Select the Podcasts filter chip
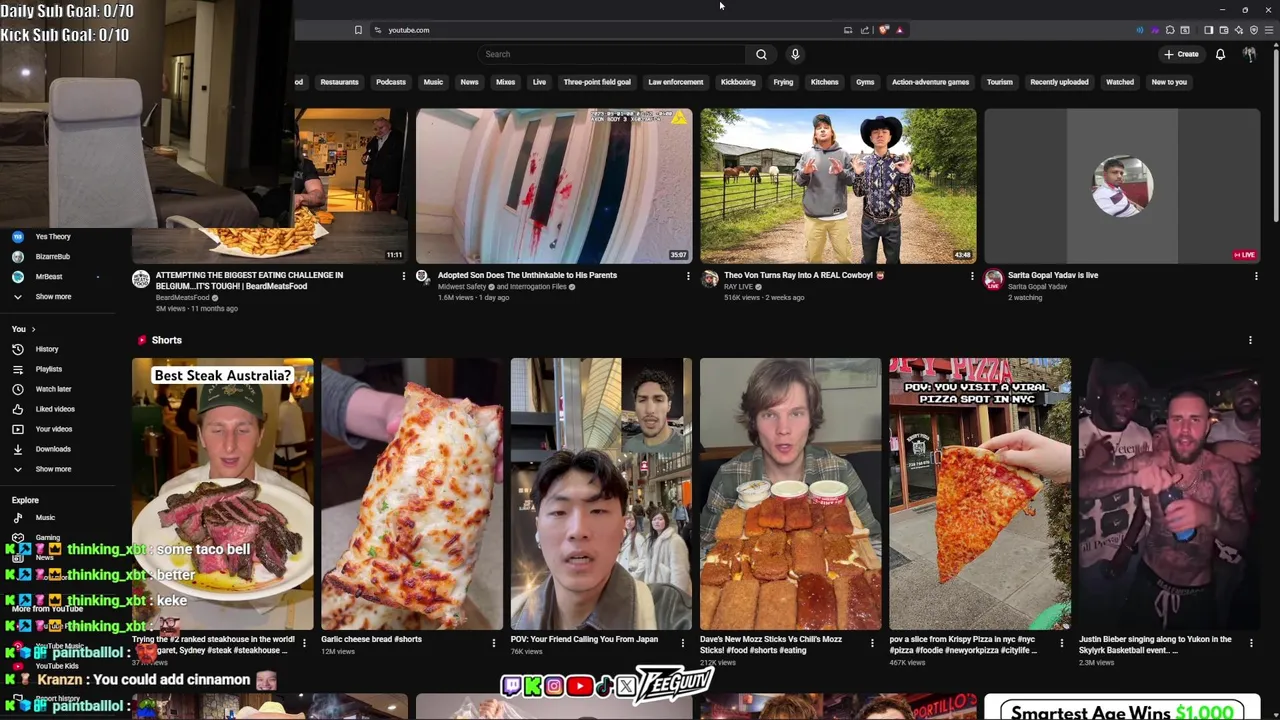This screenshot has width=1280, height=720. click(391, 82)
